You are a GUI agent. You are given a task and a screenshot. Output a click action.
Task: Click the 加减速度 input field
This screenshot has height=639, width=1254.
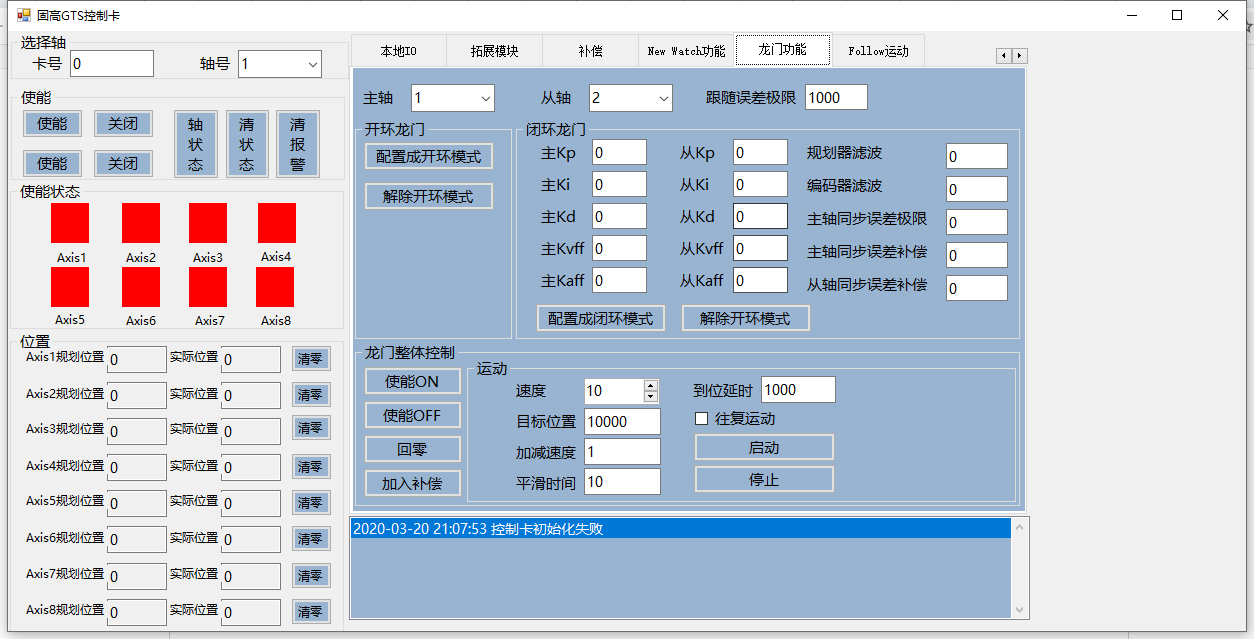pos(622,451)
